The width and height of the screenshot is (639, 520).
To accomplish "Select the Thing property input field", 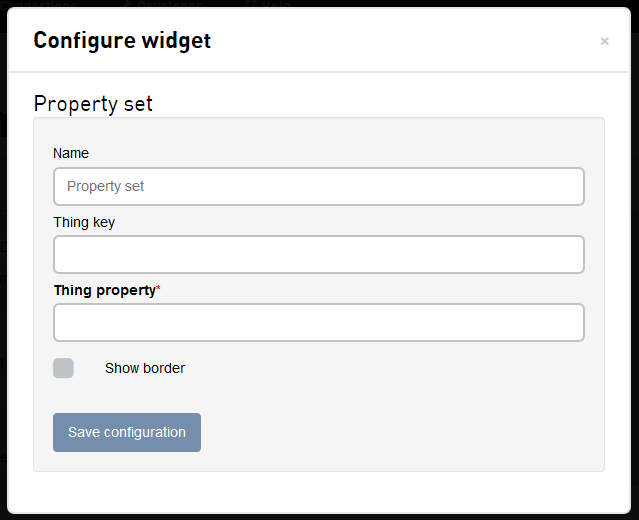I will [x=318, y=322].
